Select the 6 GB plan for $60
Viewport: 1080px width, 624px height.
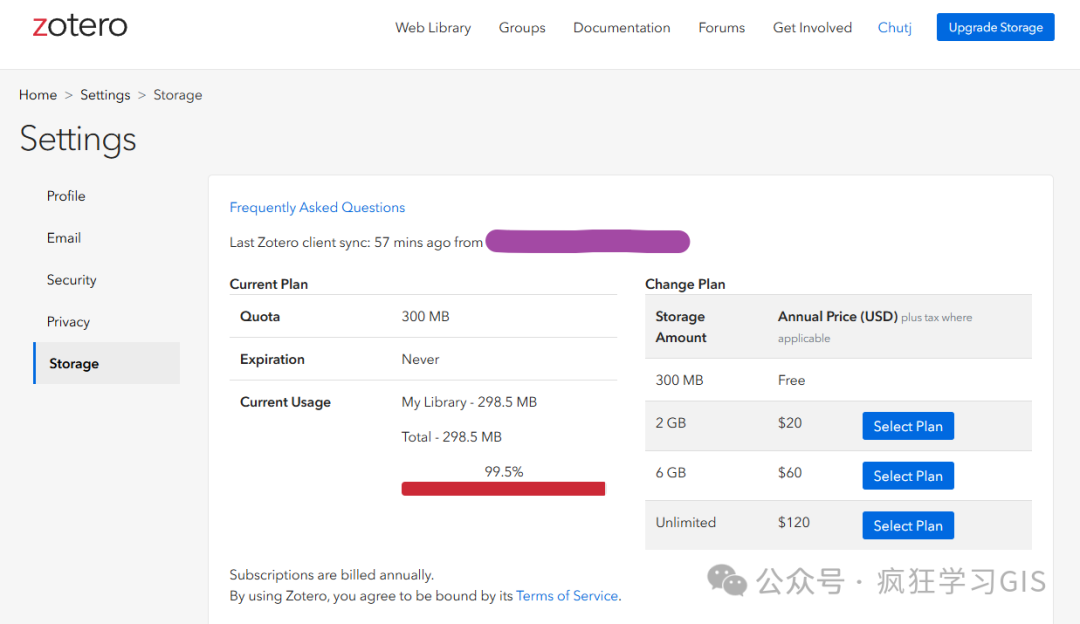[907, 476]
